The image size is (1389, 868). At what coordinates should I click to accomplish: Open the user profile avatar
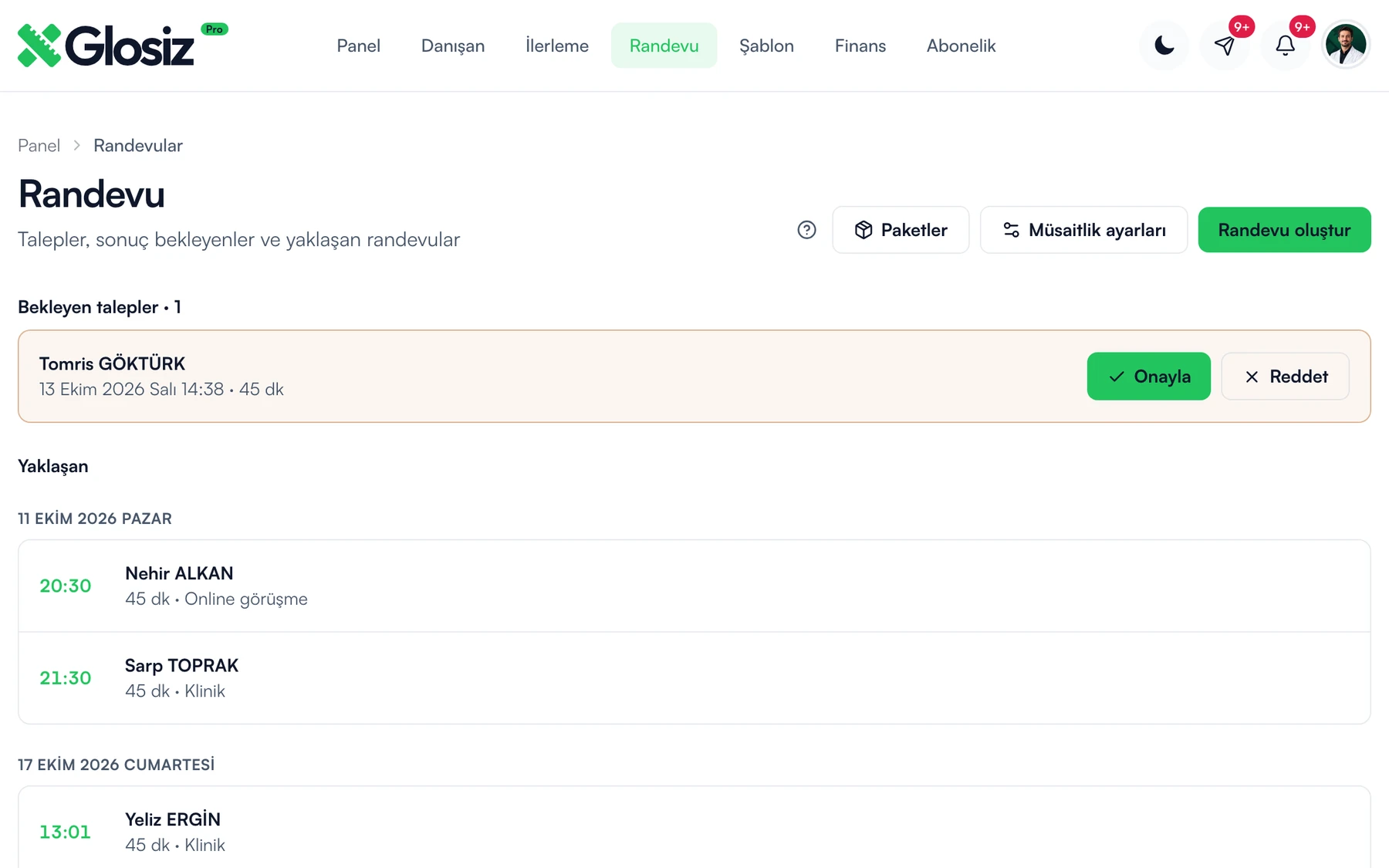click(x=1346, y=45)
